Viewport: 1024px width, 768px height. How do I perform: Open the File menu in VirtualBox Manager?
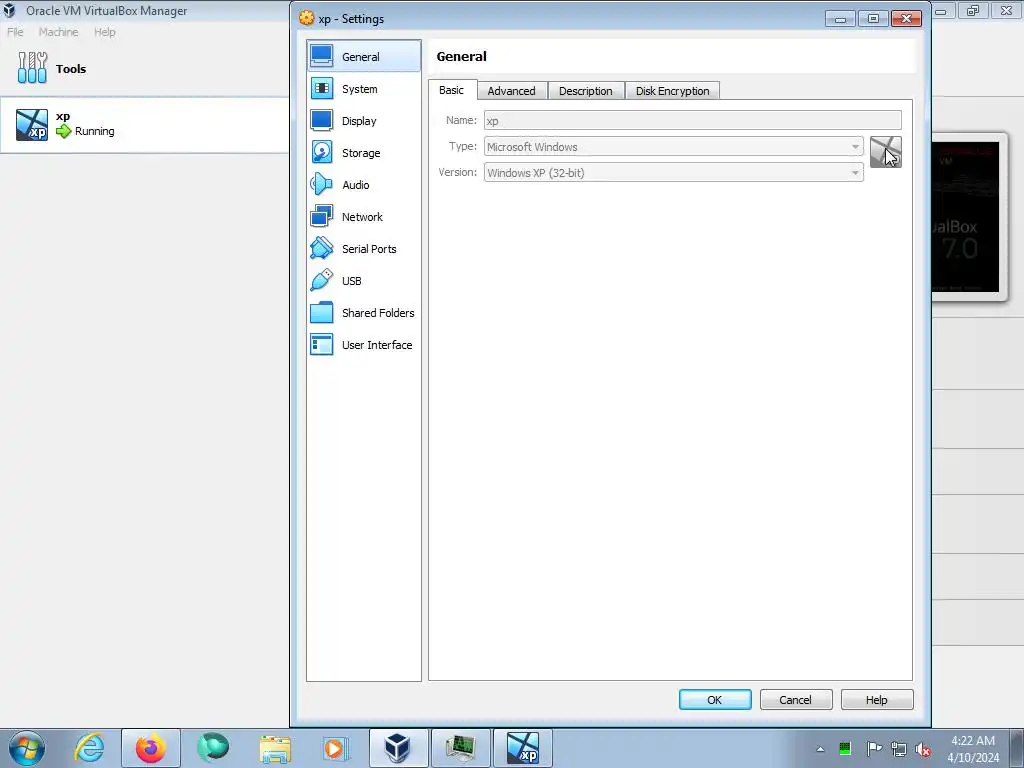point(15,32)
